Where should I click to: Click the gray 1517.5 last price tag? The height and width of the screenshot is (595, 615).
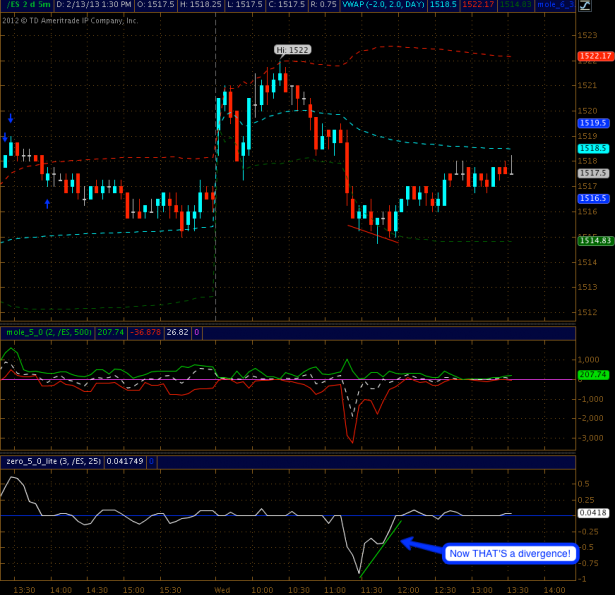[593, 173]
